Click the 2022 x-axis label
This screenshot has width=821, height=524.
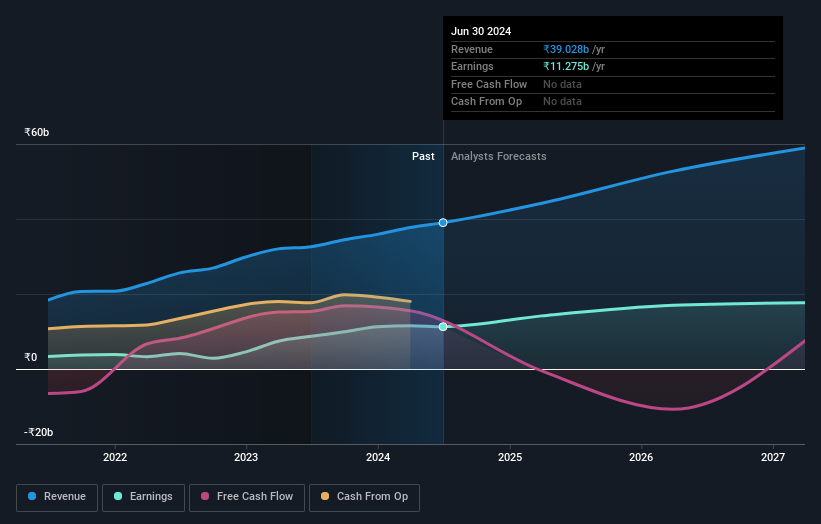click(x=115, y=457)
